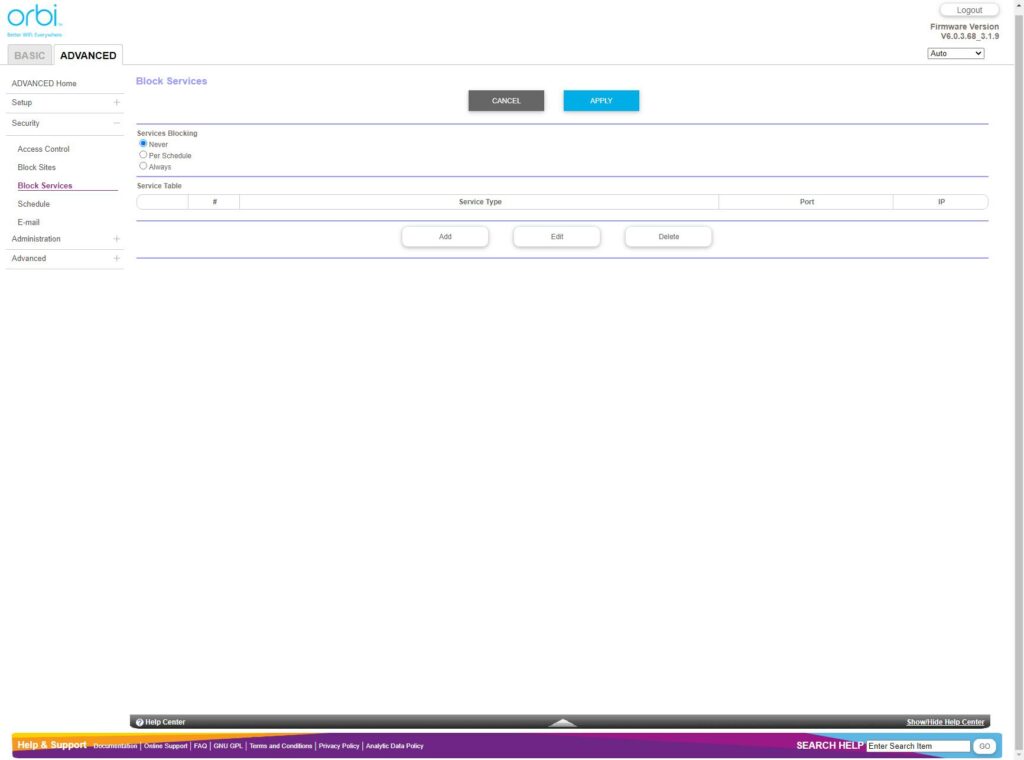
Task: Expand help panel using center arrow
Action: (563, 722)
